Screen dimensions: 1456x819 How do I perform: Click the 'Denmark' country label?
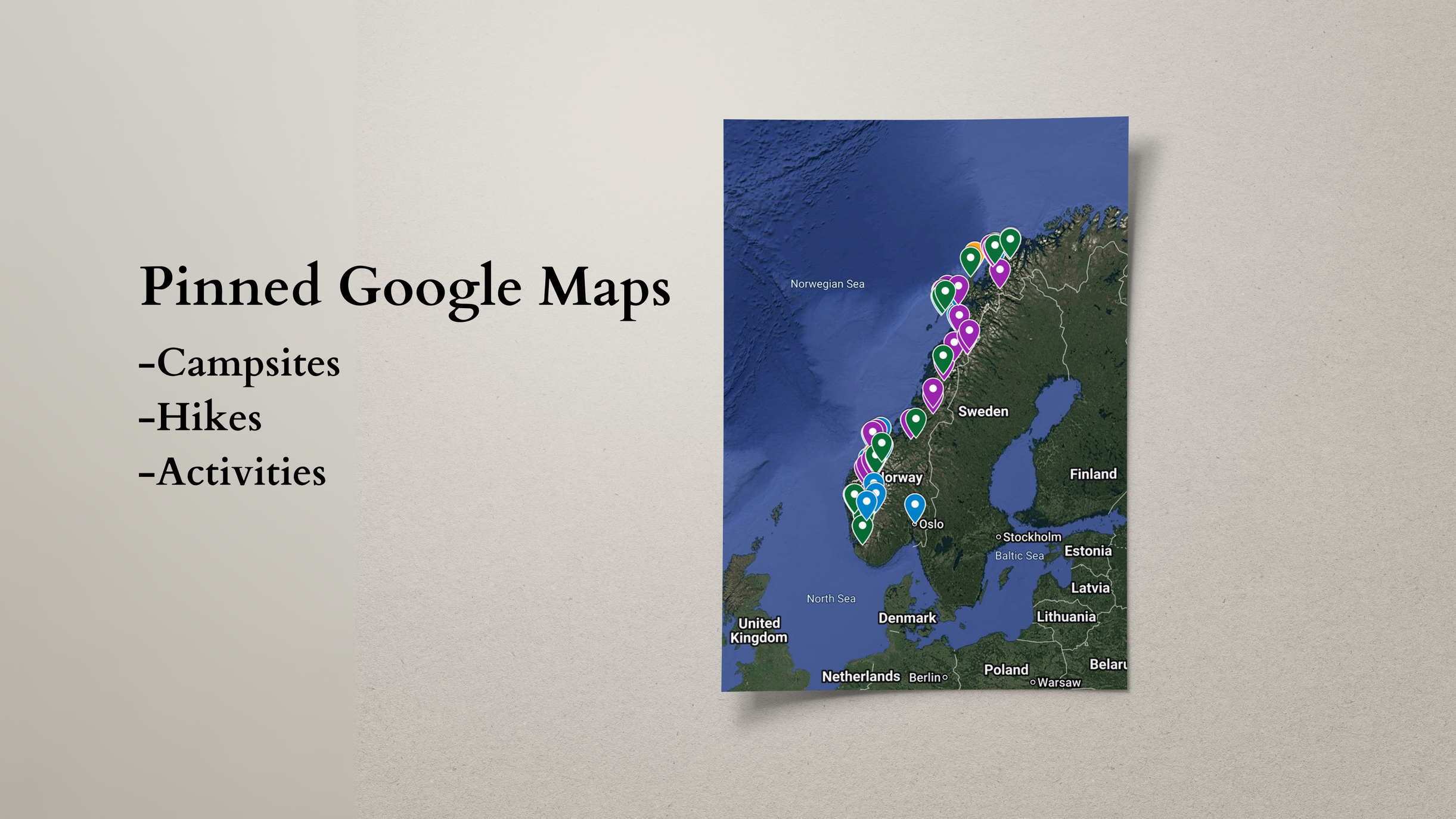[906, 618]
